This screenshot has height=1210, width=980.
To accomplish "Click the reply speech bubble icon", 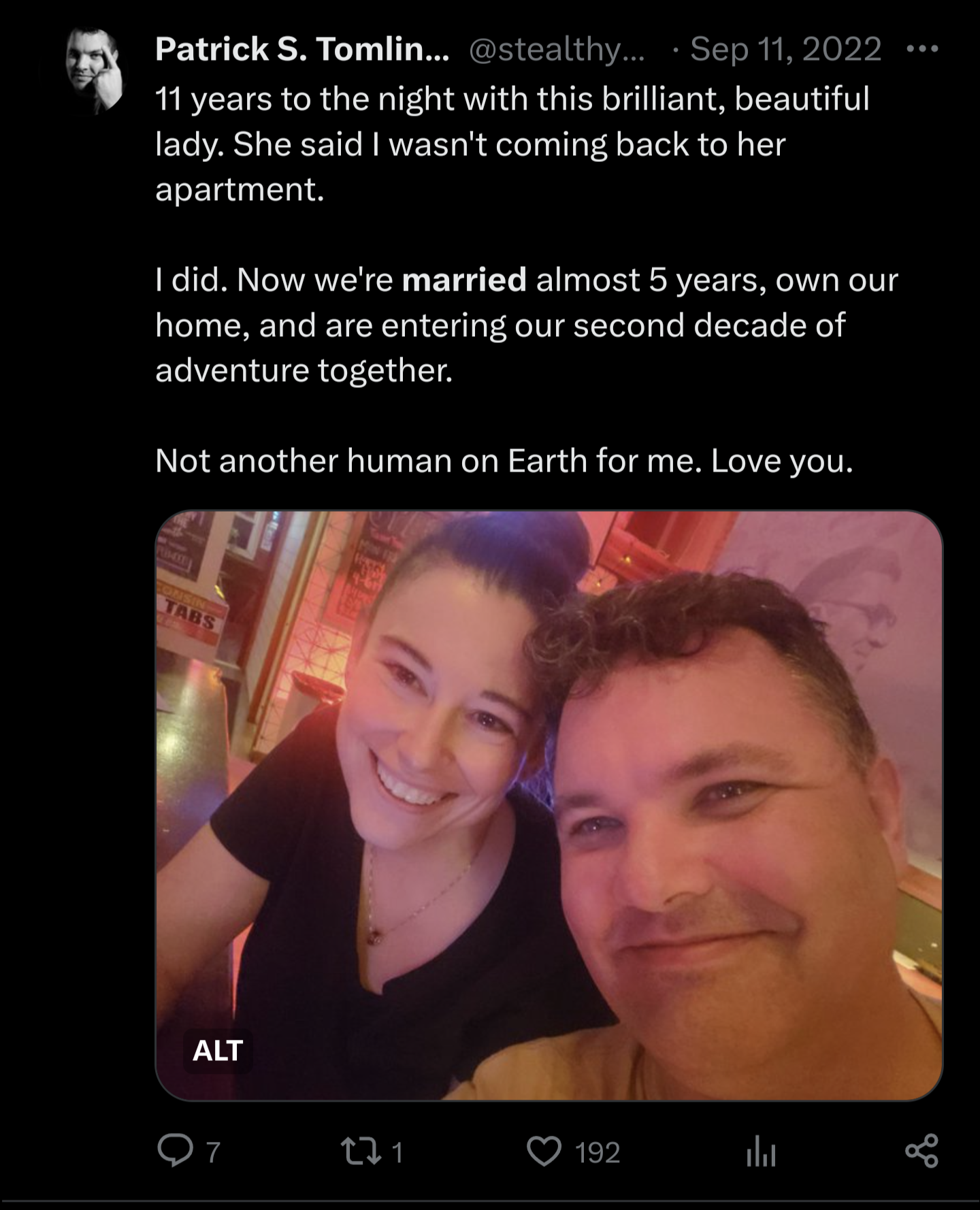I will 175,1151.
